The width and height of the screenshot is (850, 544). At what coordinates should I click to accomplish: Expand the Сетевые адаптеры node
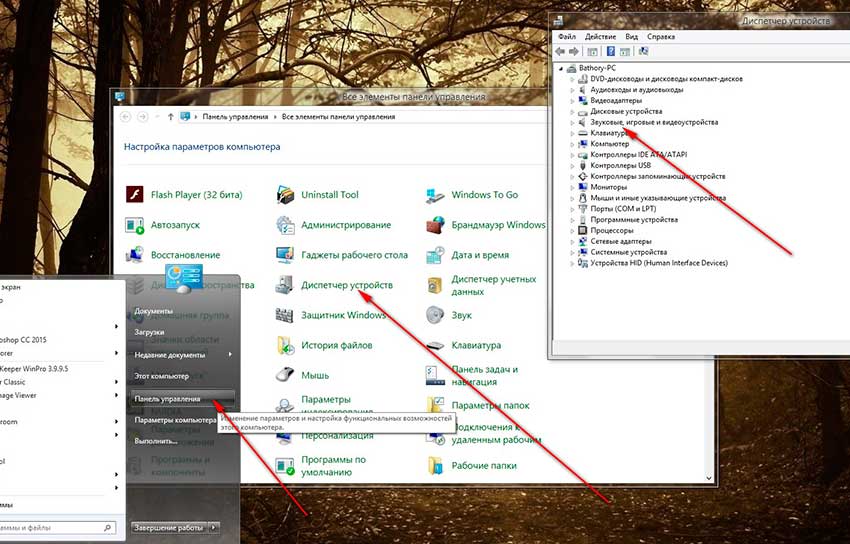point(572,241)
